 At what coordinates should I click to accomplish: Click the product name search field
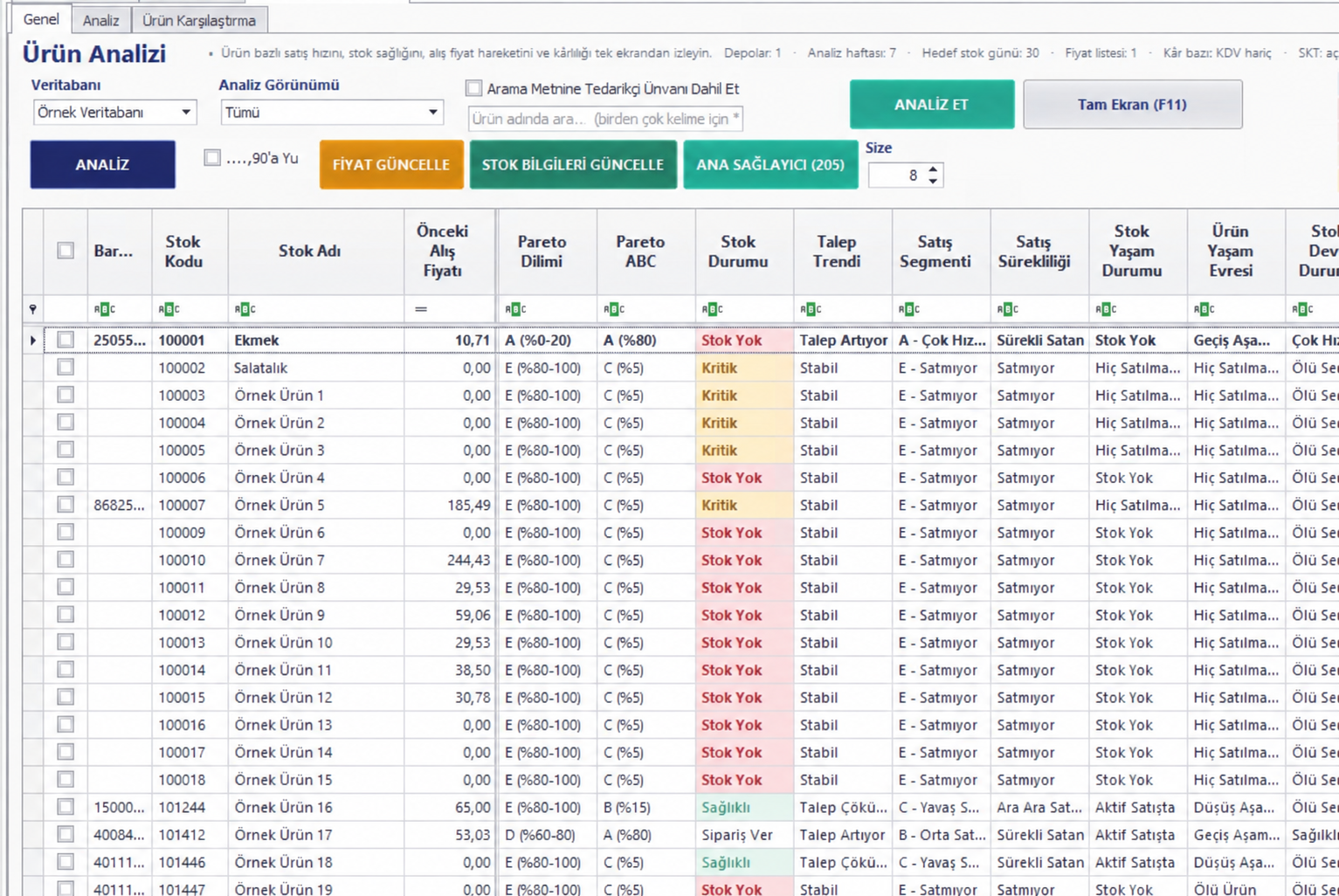605,119
